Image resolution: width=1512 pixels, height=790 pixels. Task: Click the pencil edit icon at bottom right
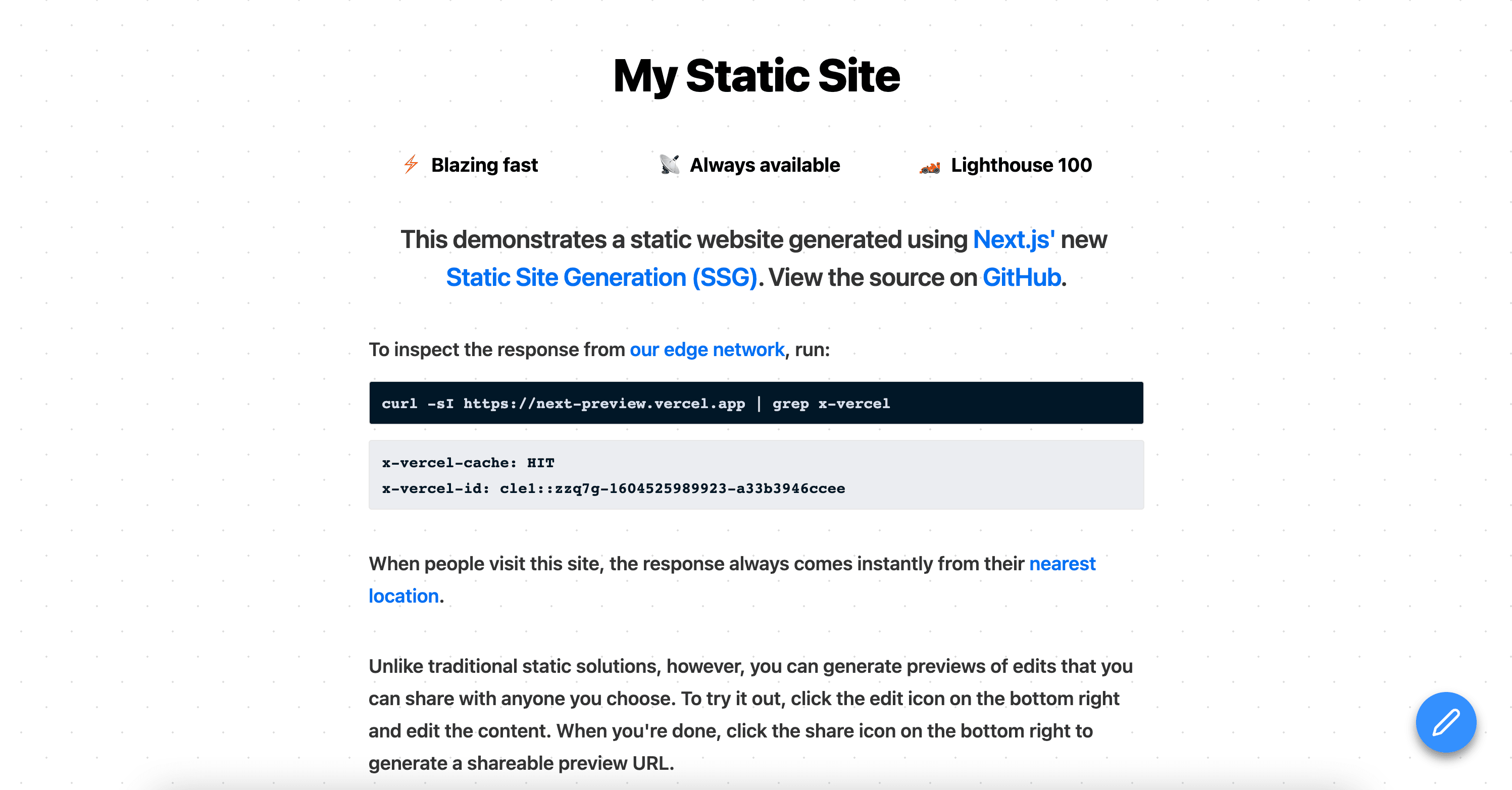[x=1446, y=722]
